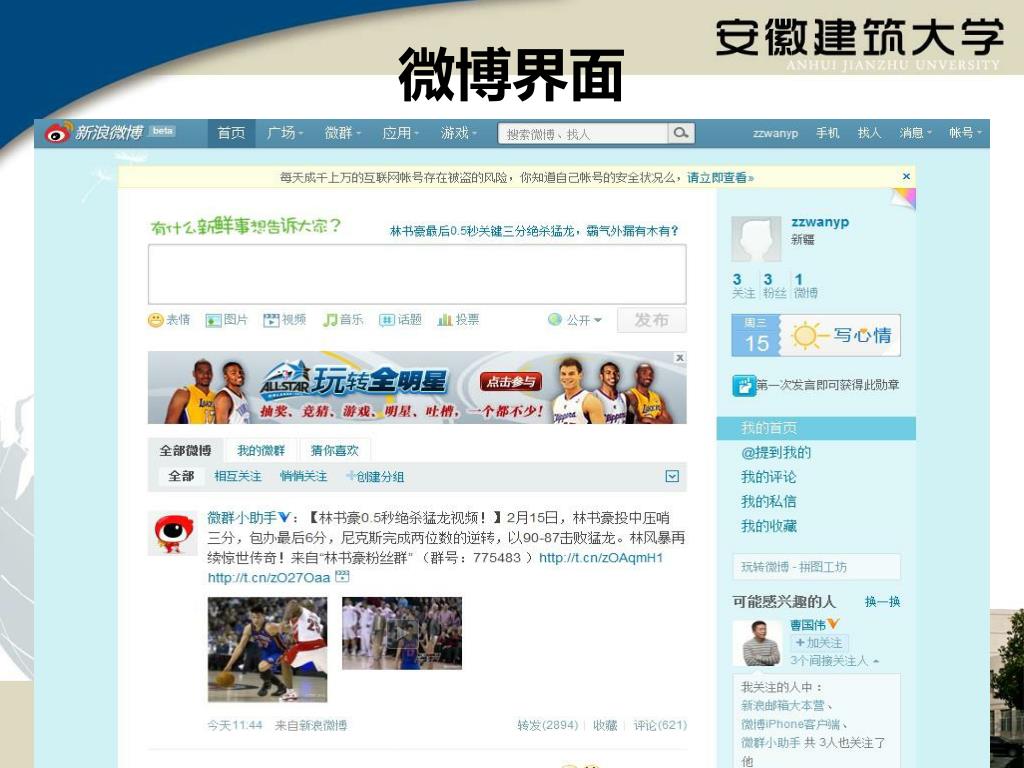
Task: Click the 微群小助手 avatar
Action: (x=172, y=534)
